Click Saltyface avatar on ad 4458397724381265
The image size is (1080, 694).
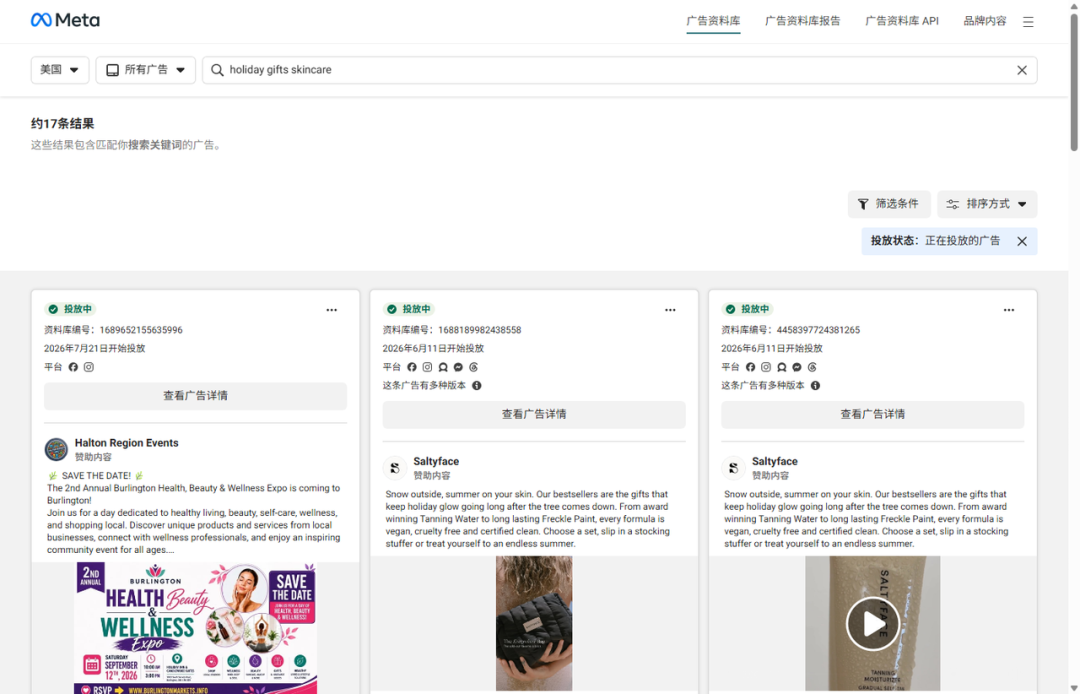pos(734,468)
